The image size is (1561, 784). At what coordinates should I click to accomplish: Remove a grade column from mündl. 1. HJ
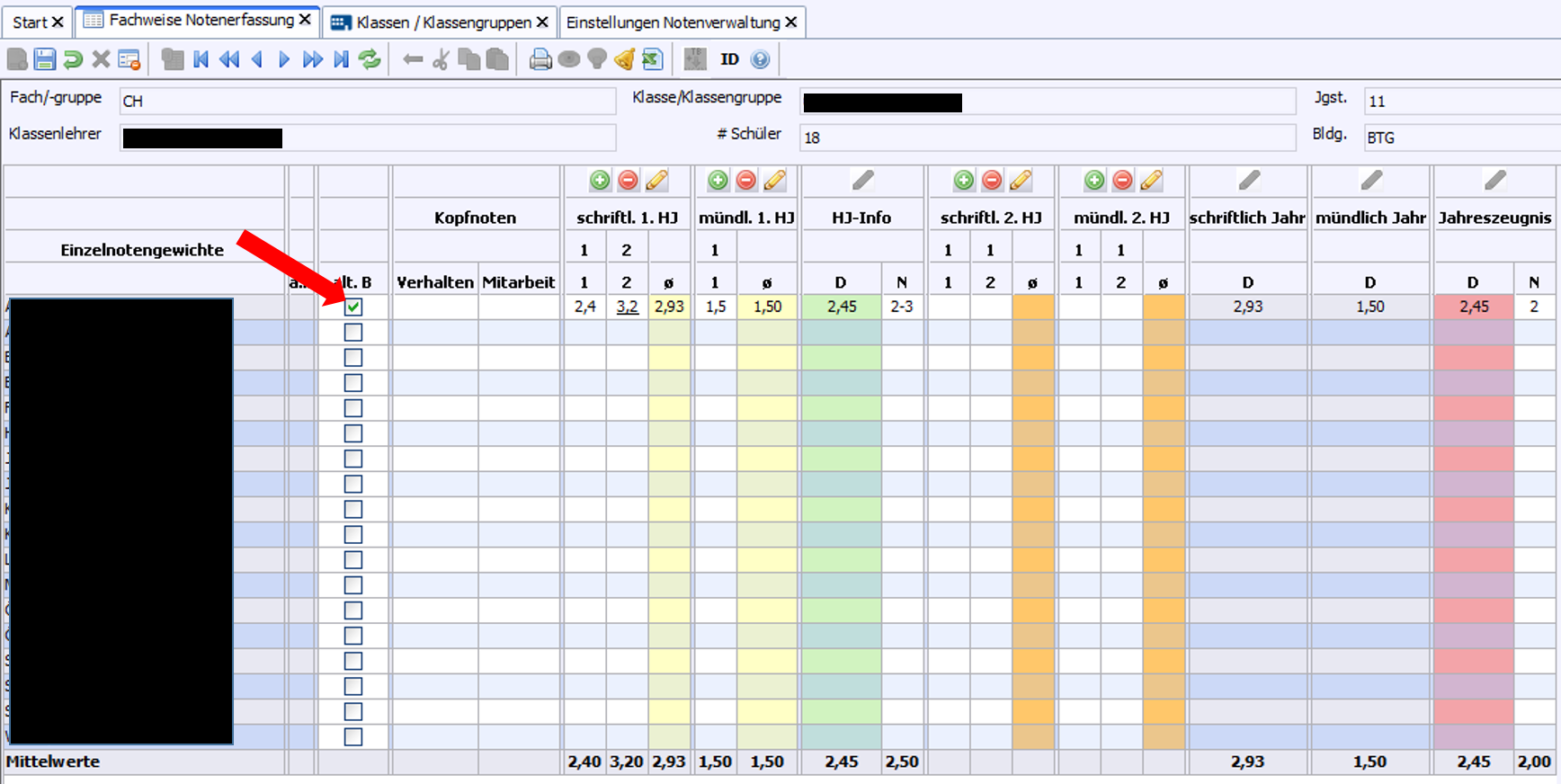point(746,181)
